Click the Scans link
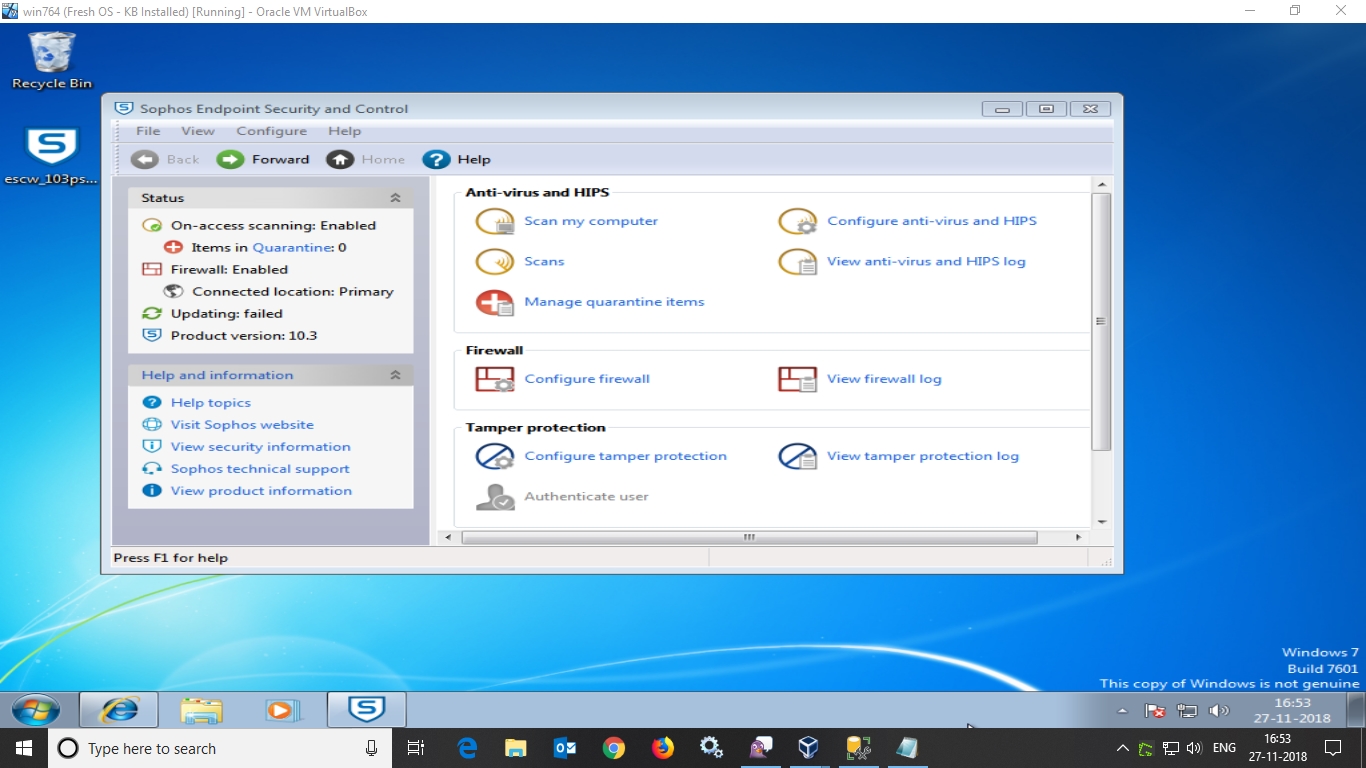Image resolution: width=1366 pixels, height=768 pixels. [544, 261]
